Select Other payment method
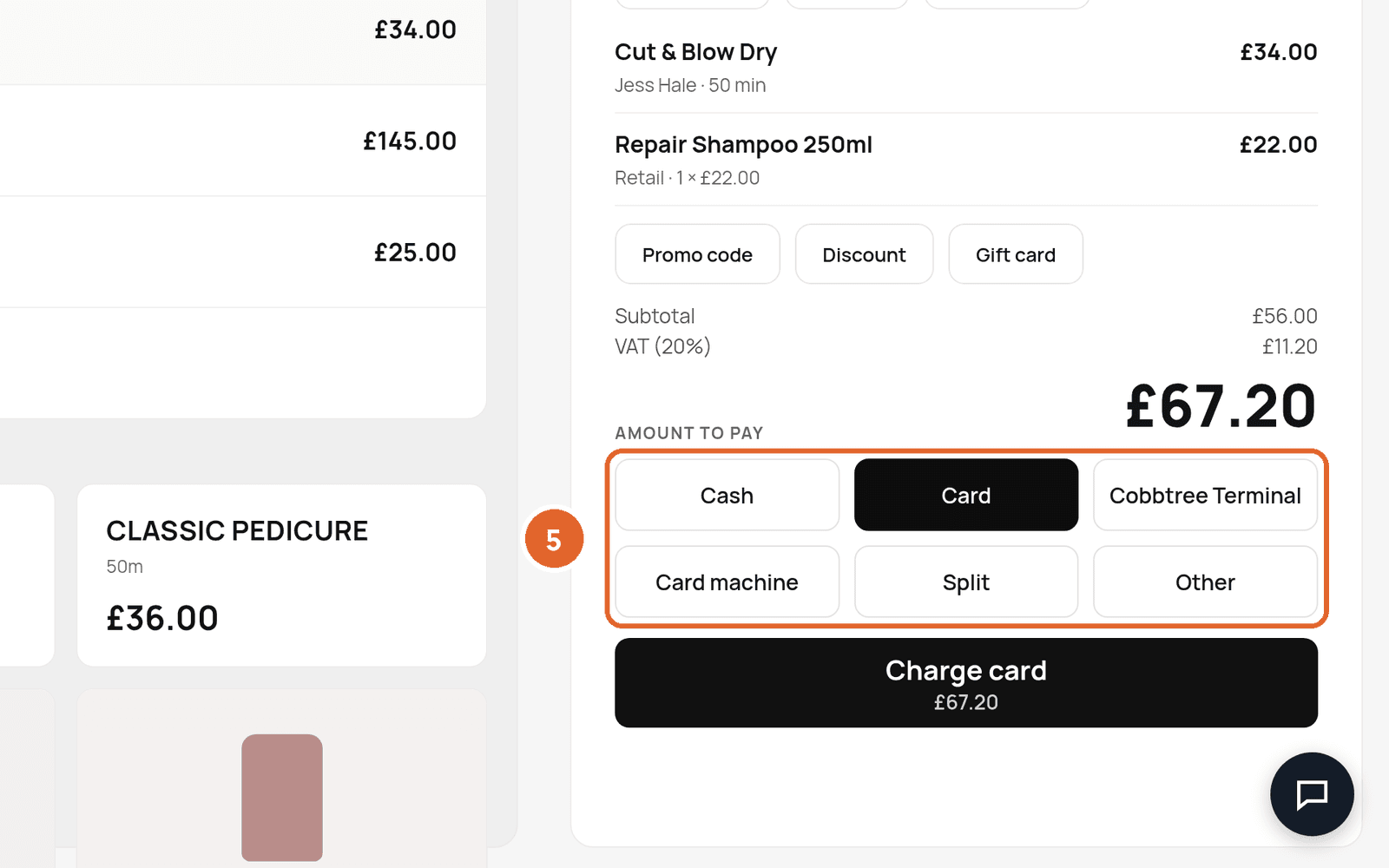The image size is (1389, 868). (x=1205, y=582)
